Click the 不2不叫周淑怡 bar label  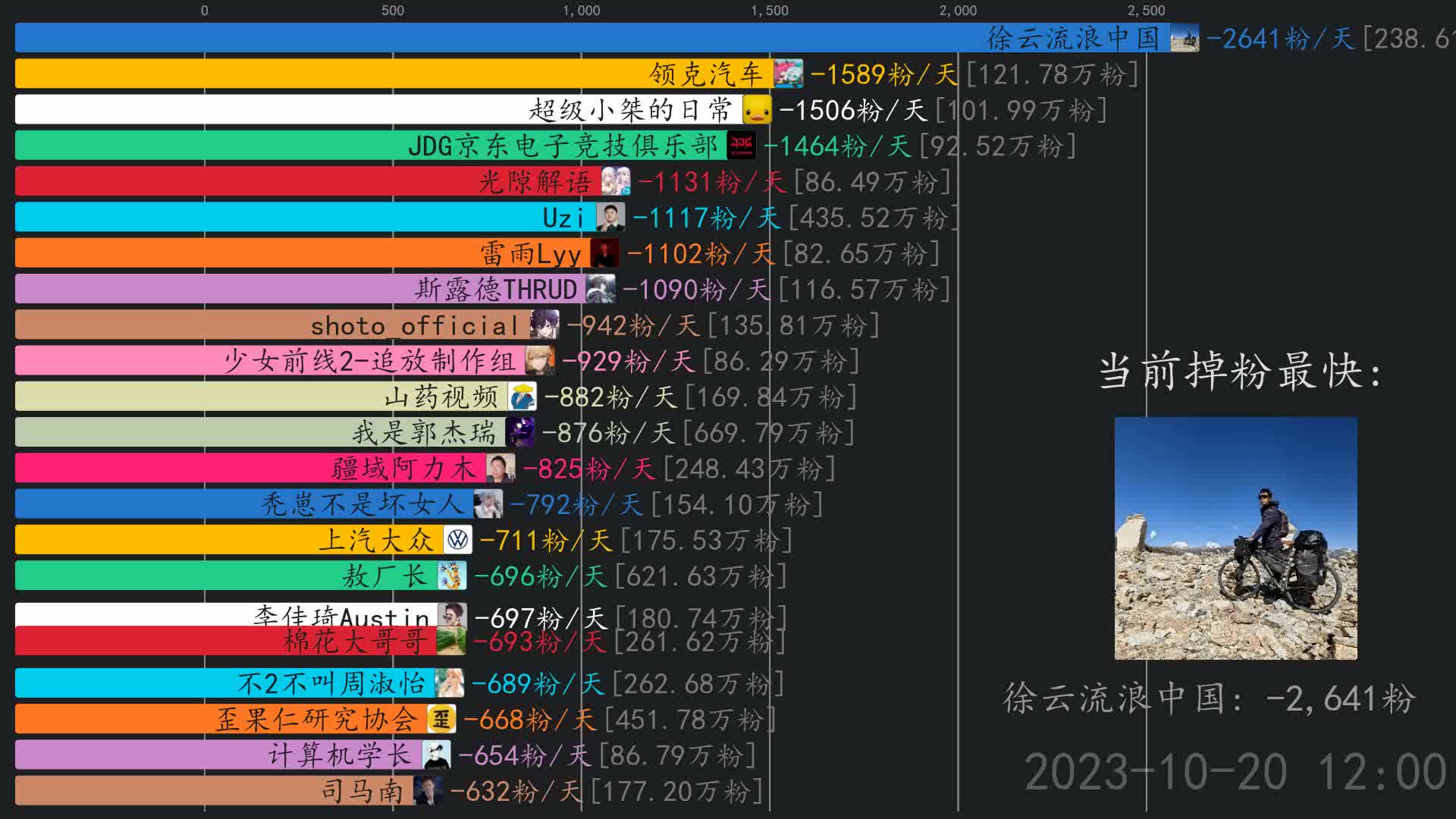[x=331, y=684]
